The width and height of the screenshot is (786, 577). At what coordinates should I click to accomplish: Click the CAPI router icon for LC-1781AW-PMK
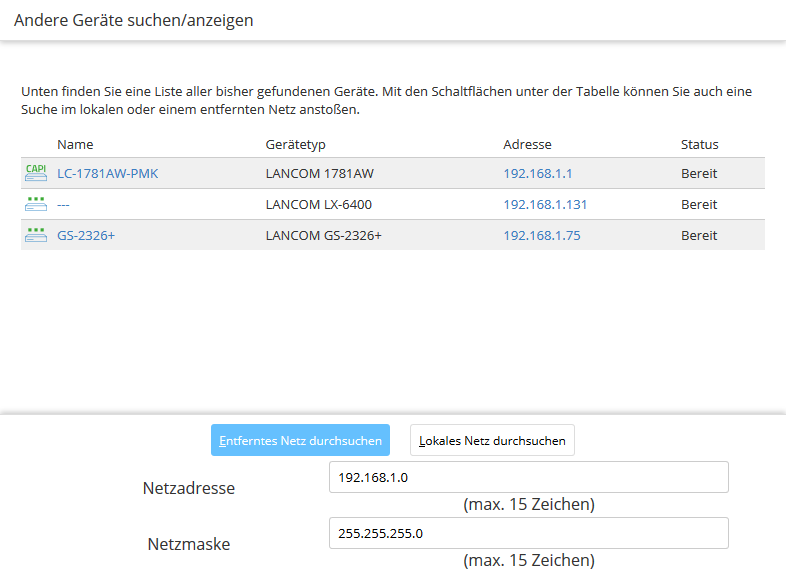coord(36,173)
